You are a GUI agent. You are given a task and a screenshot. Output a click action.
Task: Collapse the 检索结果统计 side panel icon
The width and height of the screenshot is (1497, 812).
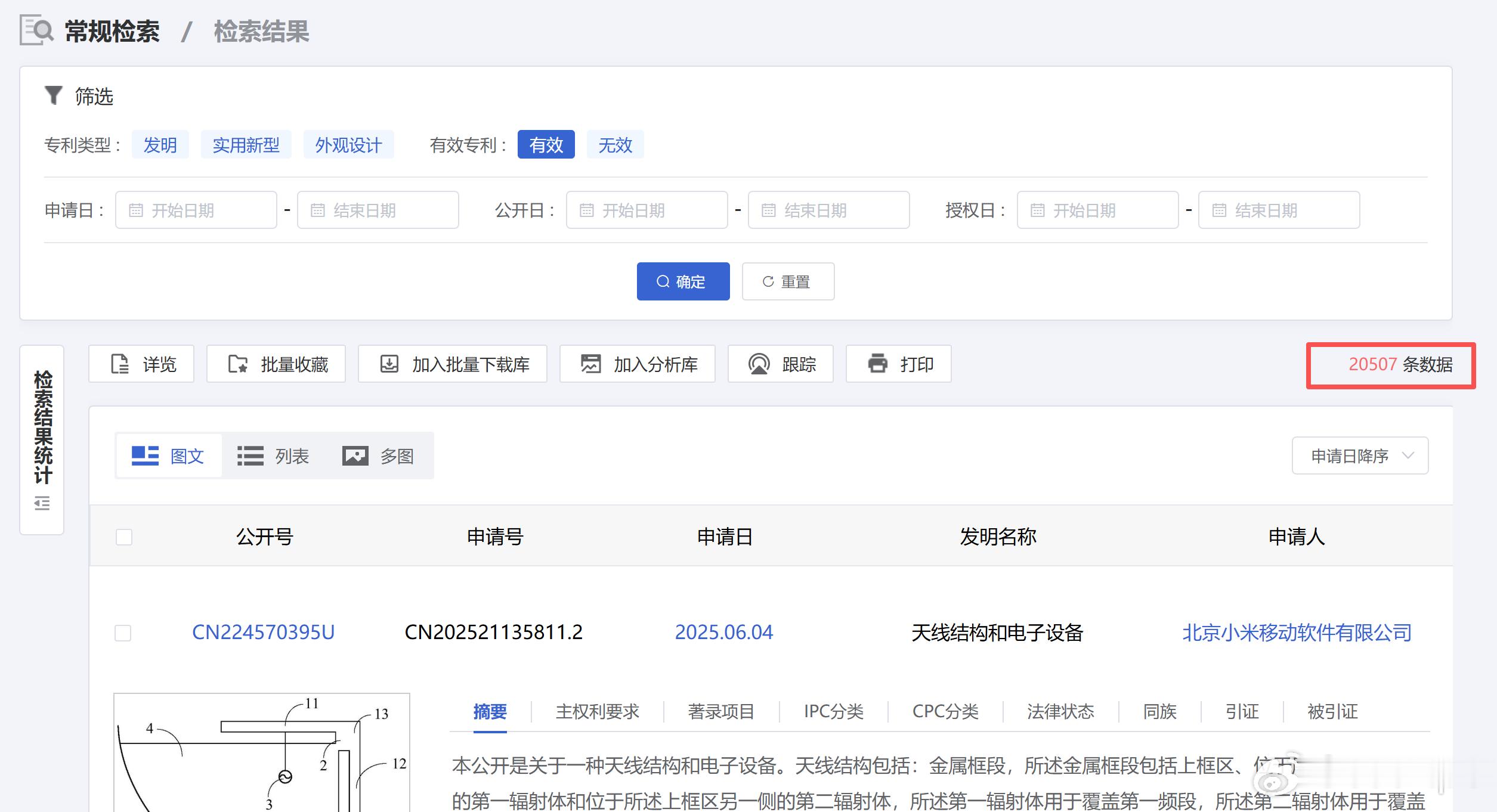[x=42, y=504]
